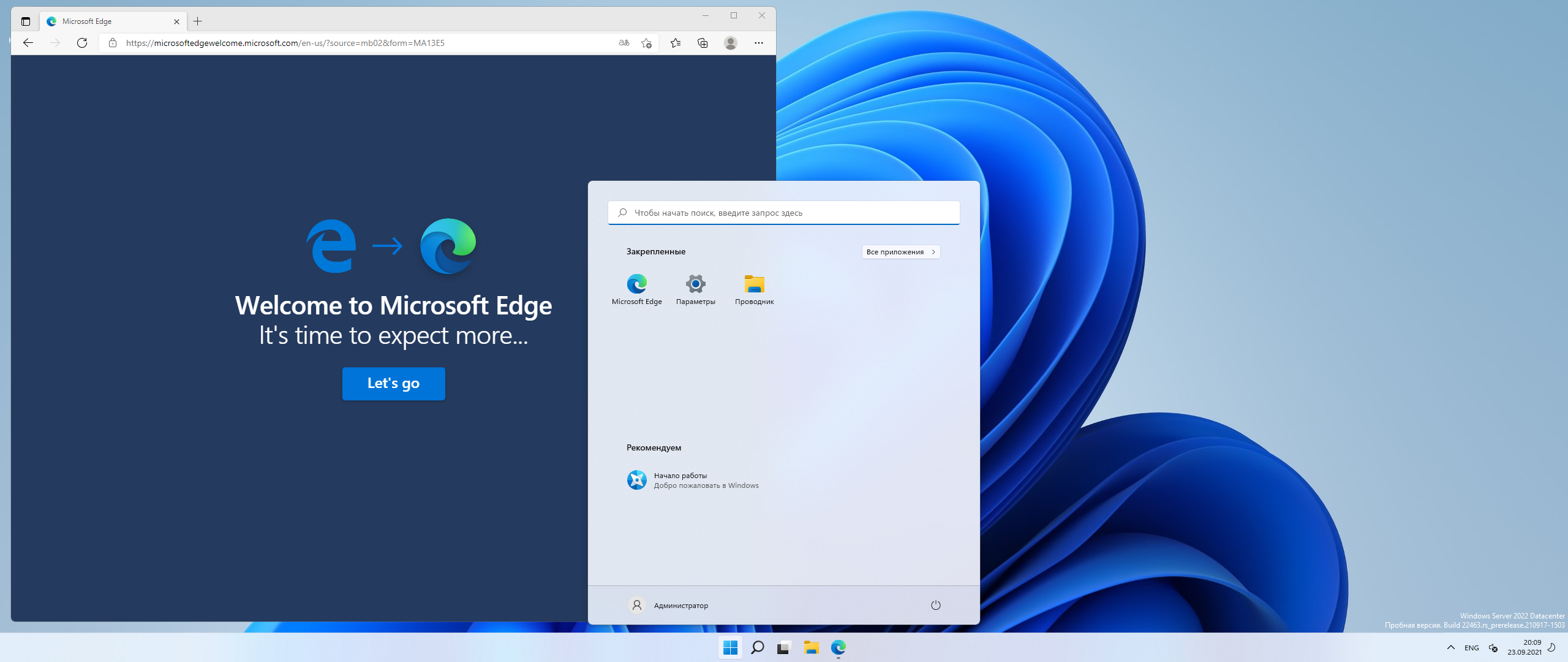Open the tab actions menu icon
Screen dimensions: 1568x662
click(x=26, y=21)
